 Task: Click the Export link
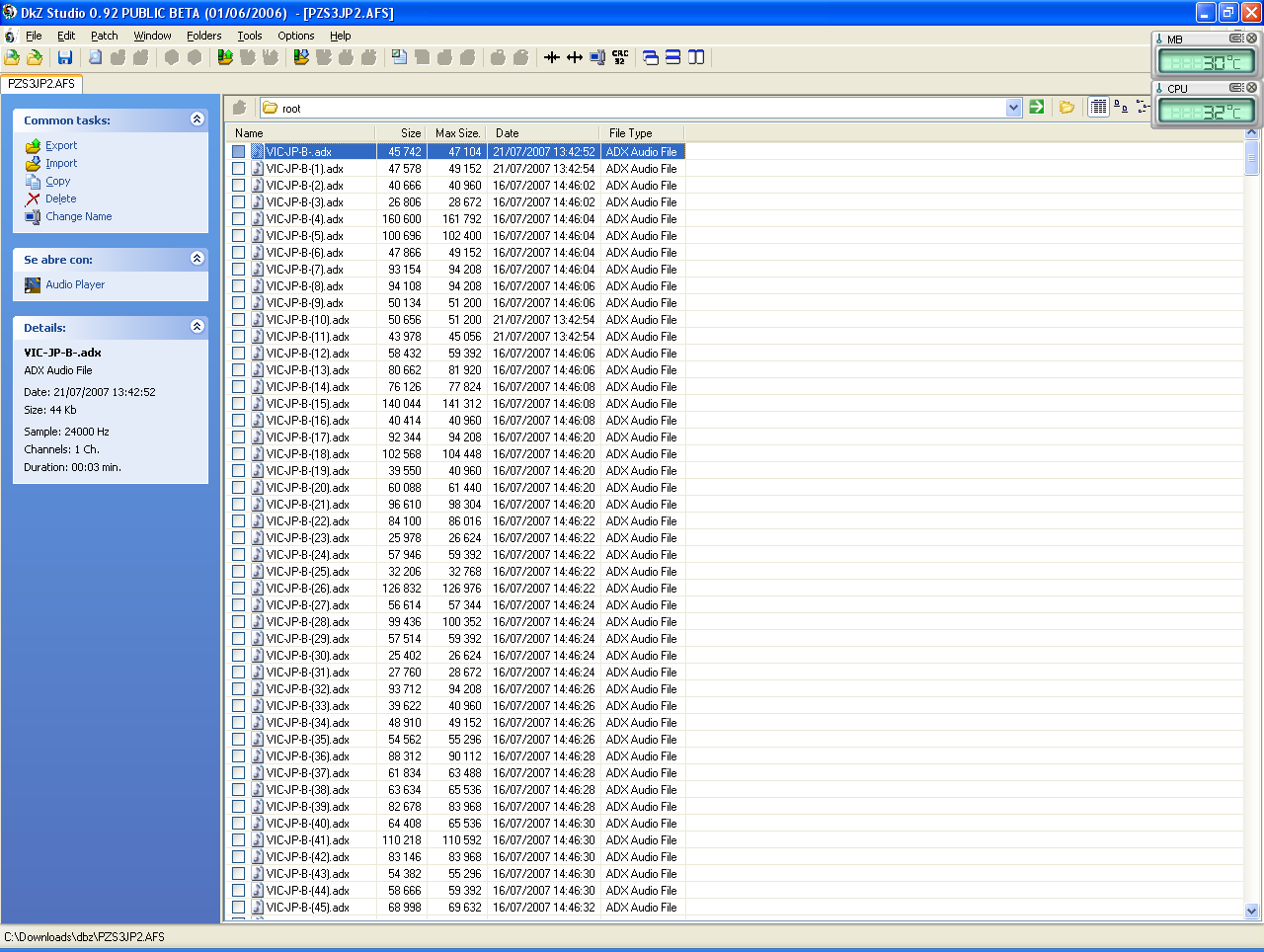click(x=60, y=145)
